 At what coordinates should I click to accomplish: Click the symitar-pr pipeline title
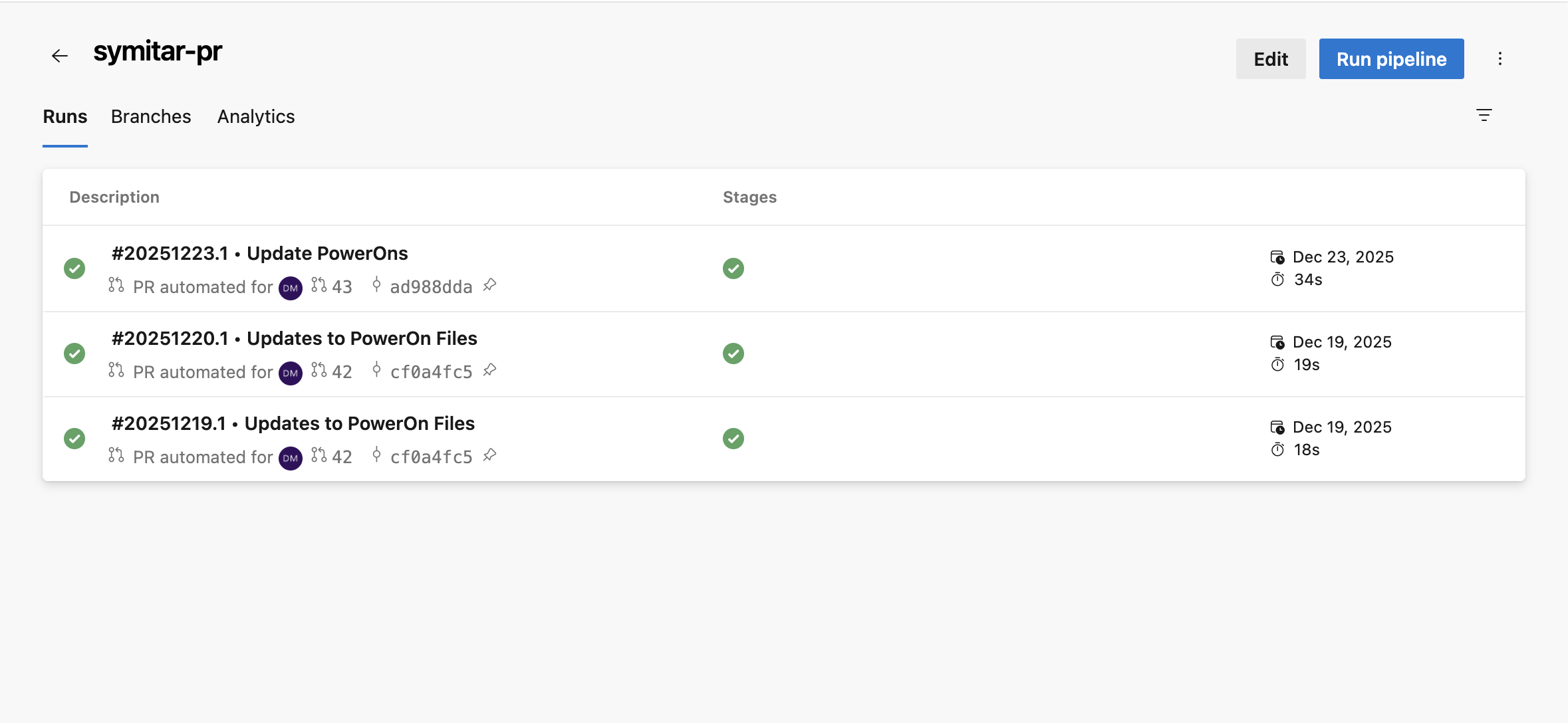(158, 52)
